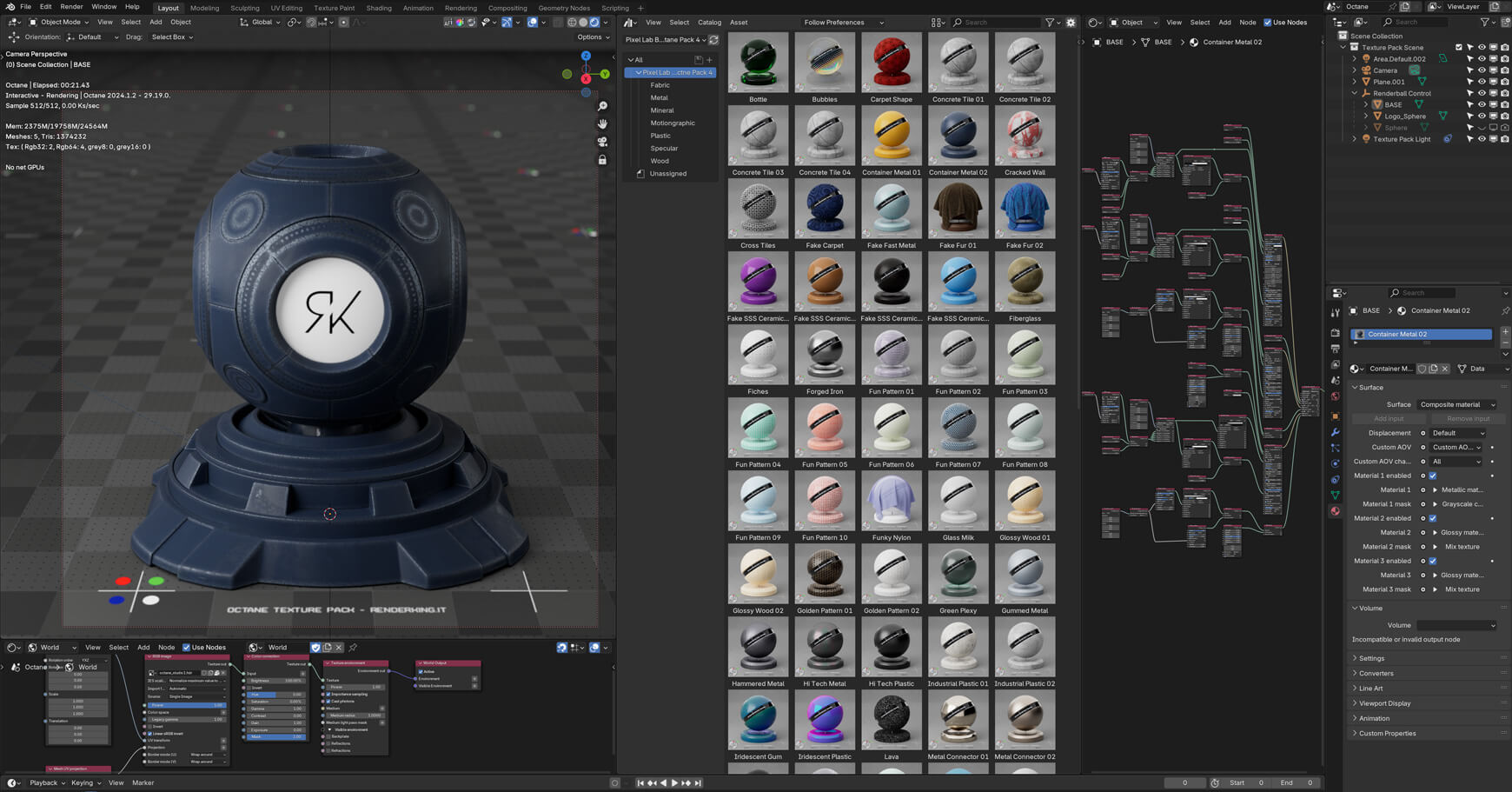
Task: Open the Modifiers wrench tab icon
Action: click(x=1336, y=432)
